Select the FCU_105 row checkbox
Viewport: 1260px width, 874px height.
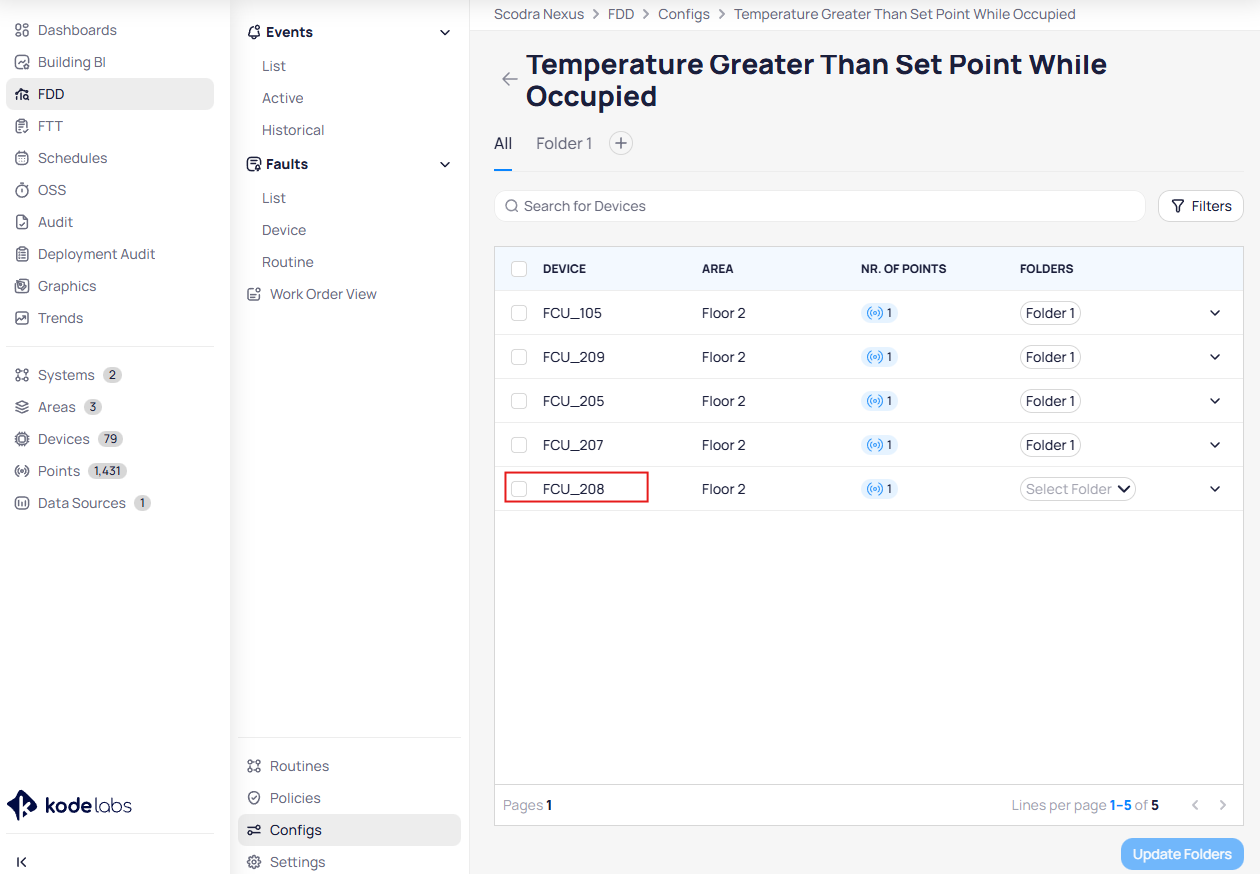pyautogui.click(x=519, y=313)
